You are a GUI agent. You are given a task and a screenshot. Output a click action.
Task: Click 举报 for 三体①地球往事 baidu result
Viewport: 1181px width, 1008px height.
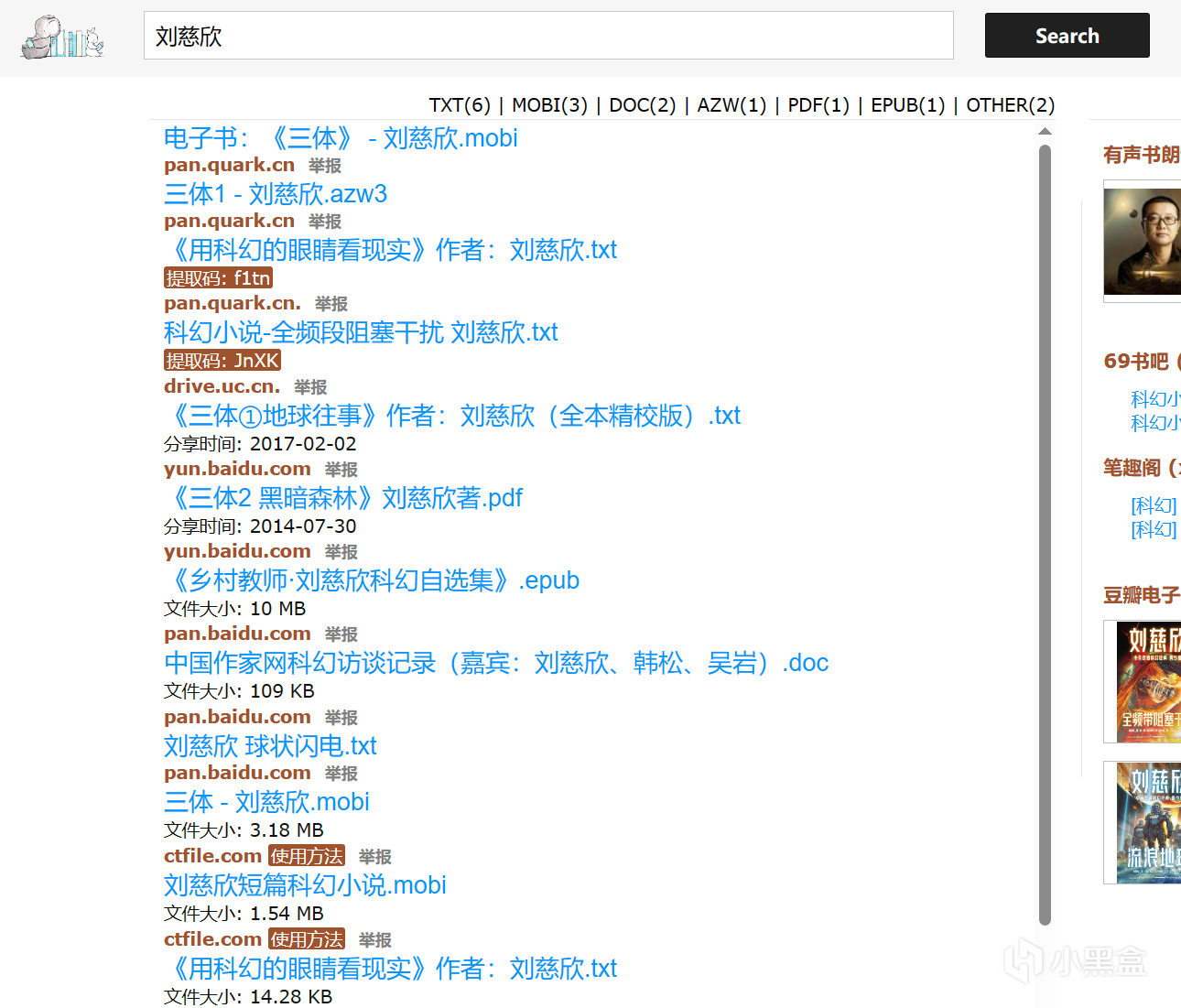(341, 470)
